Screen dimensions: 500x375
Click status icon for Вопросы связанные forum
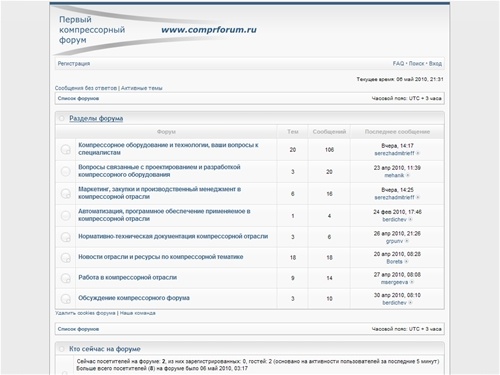(66, 171)
